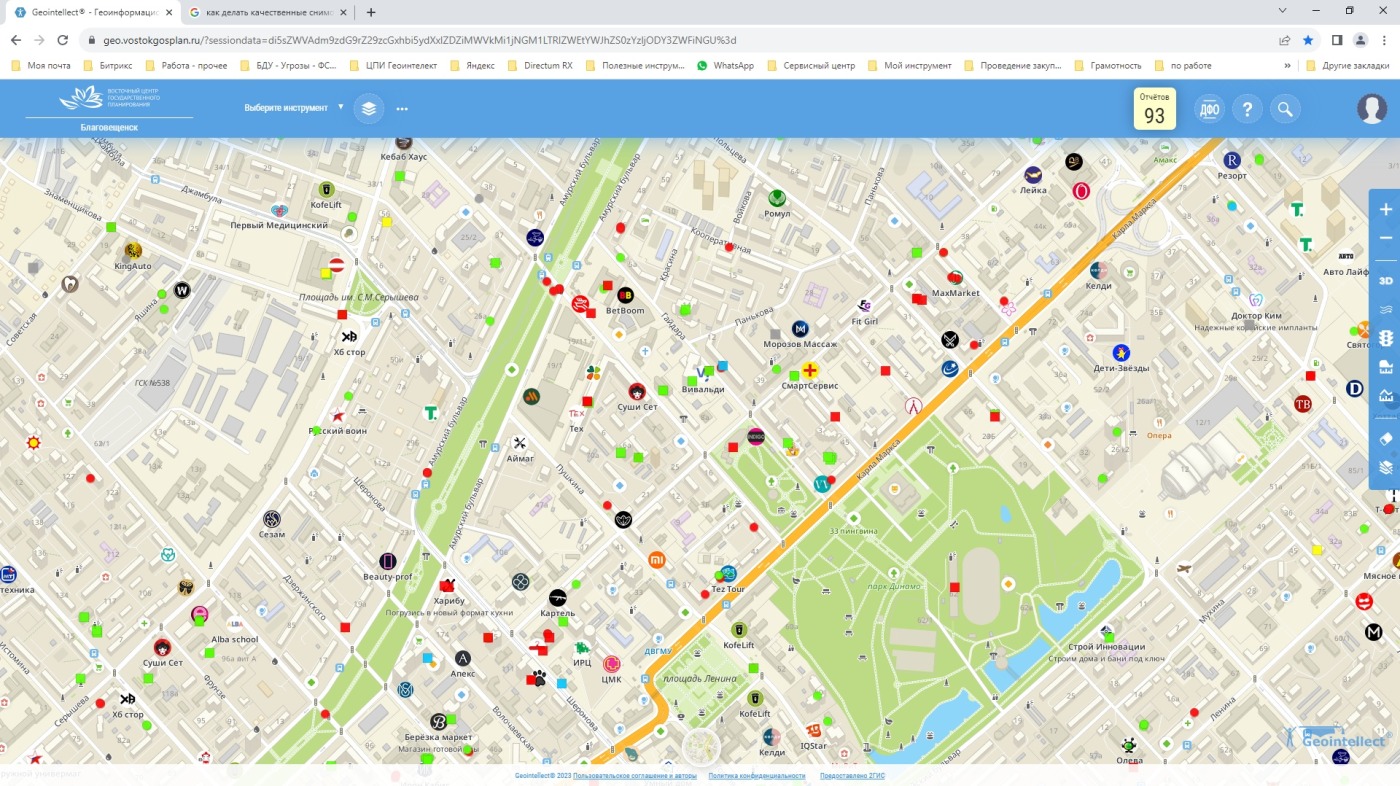1400x786 pixels.
Task: Select the Аймаг map marker
Action: tap(520, 443)
